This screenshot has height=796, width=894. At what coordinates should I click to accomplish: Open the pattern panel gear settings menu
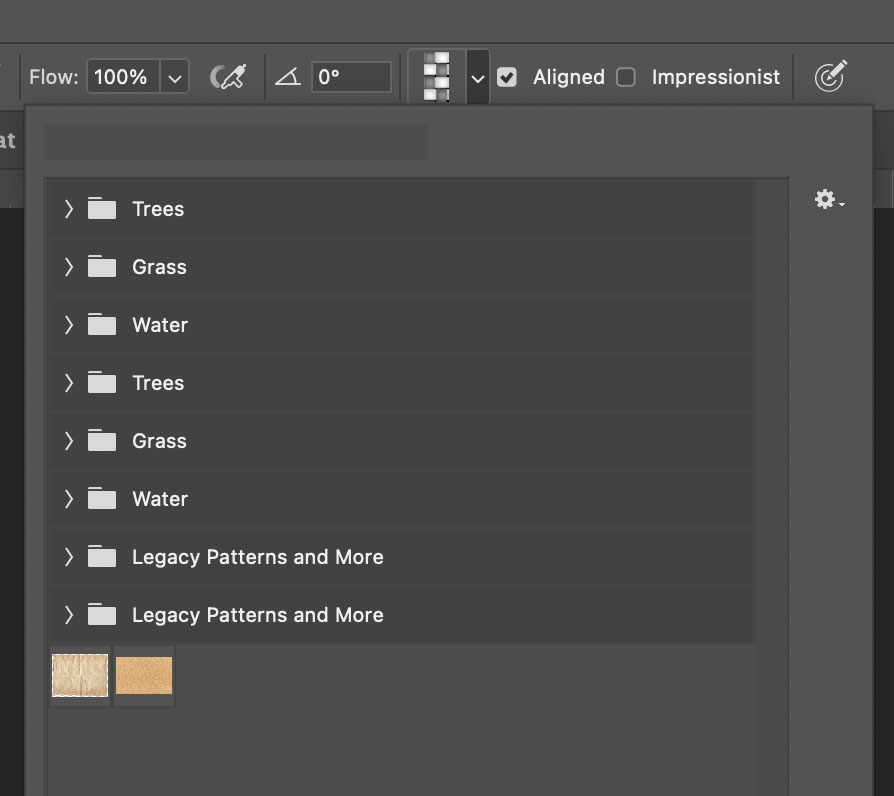(x=825, y=199)
